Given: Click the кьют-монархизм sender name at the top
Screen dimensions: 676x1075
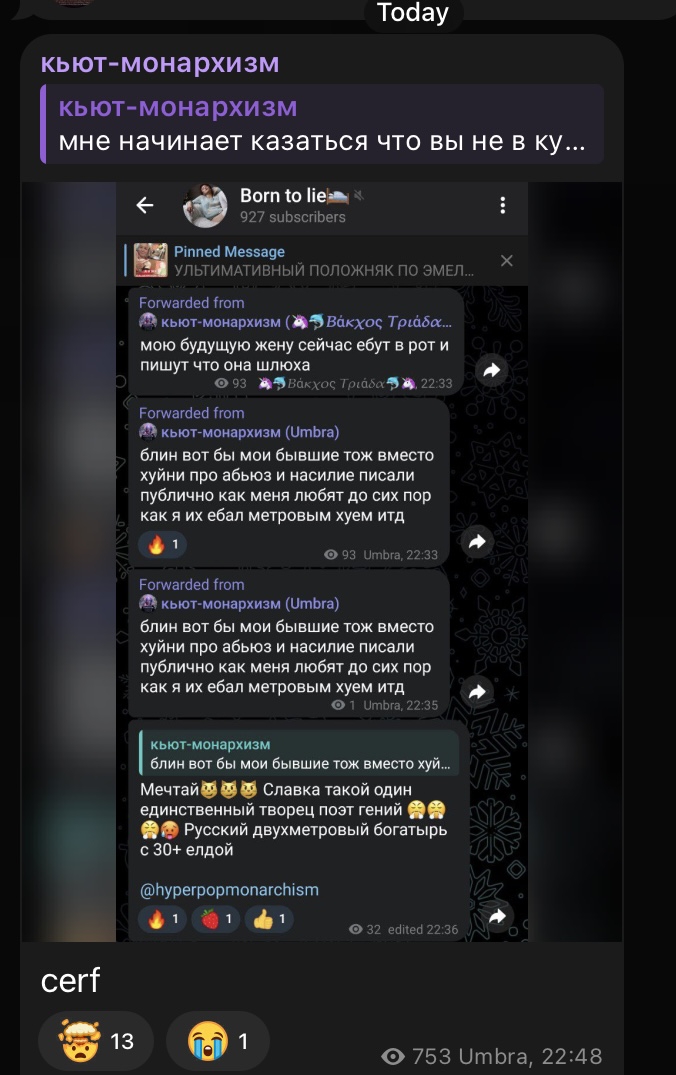Looking at the screenshot, I should tap(160, 63).
